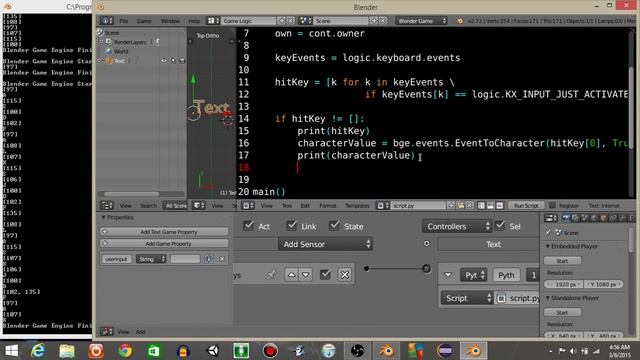
Task: Move the sensor down with the down arrow
Action: 306,275
